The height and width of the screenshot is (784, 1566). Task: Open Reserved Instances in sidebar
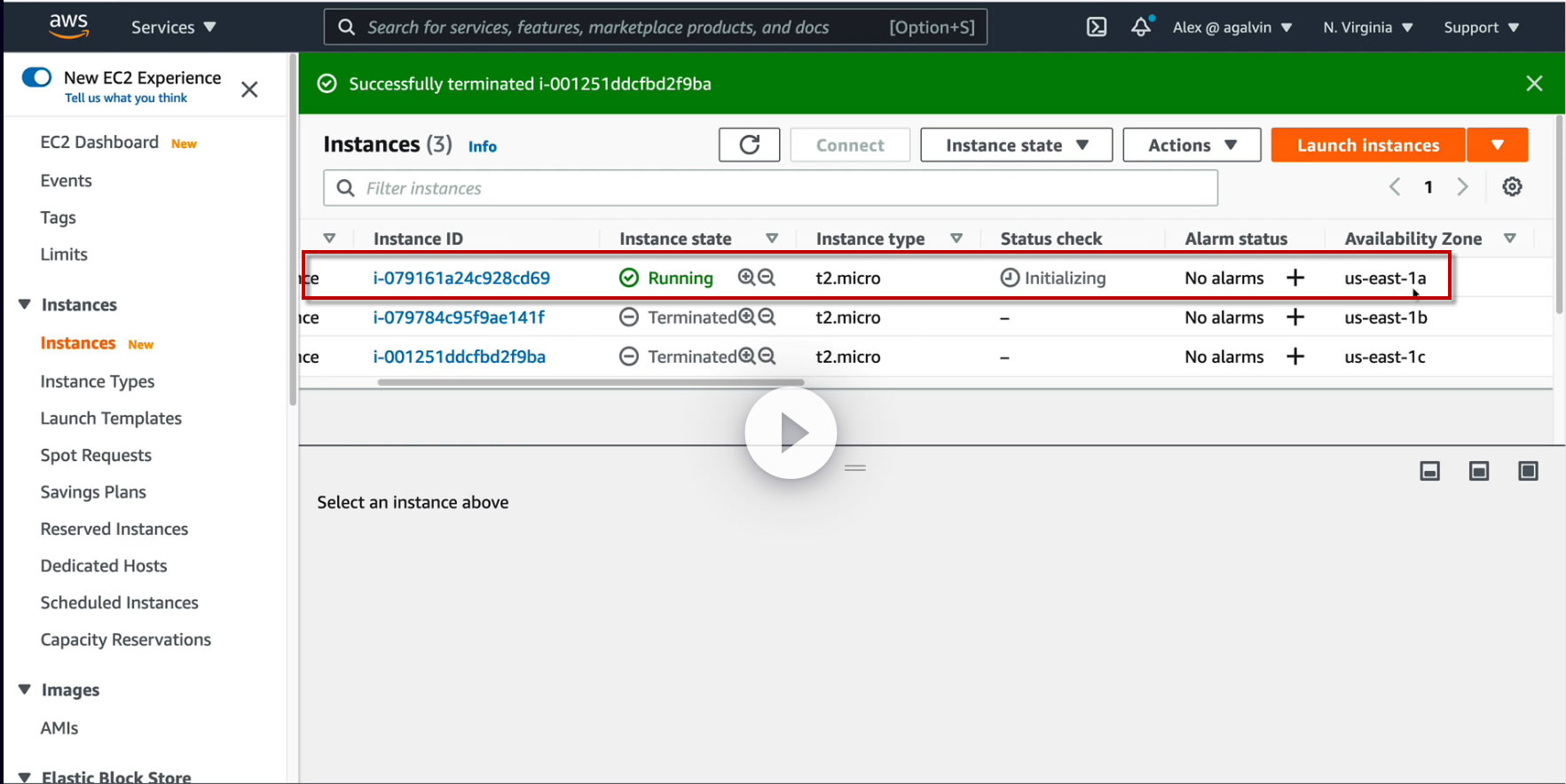coord(114,529)
